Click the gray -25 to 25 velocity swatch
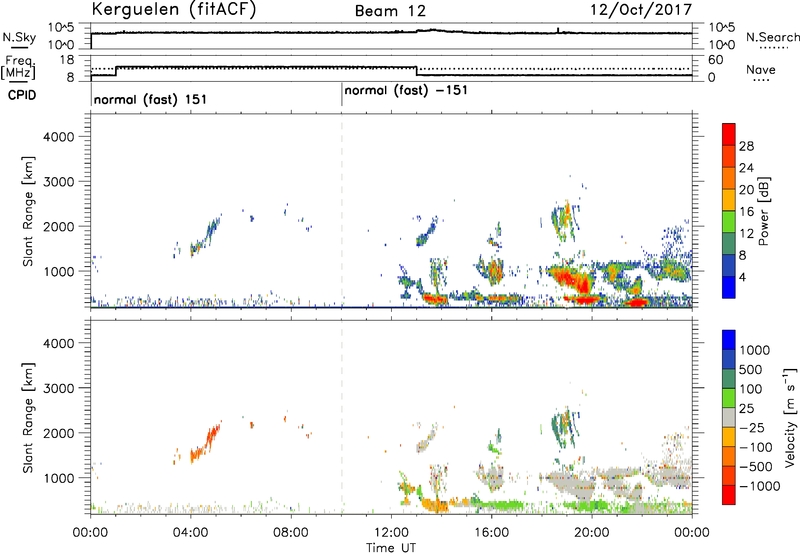 tap(729, 417)
